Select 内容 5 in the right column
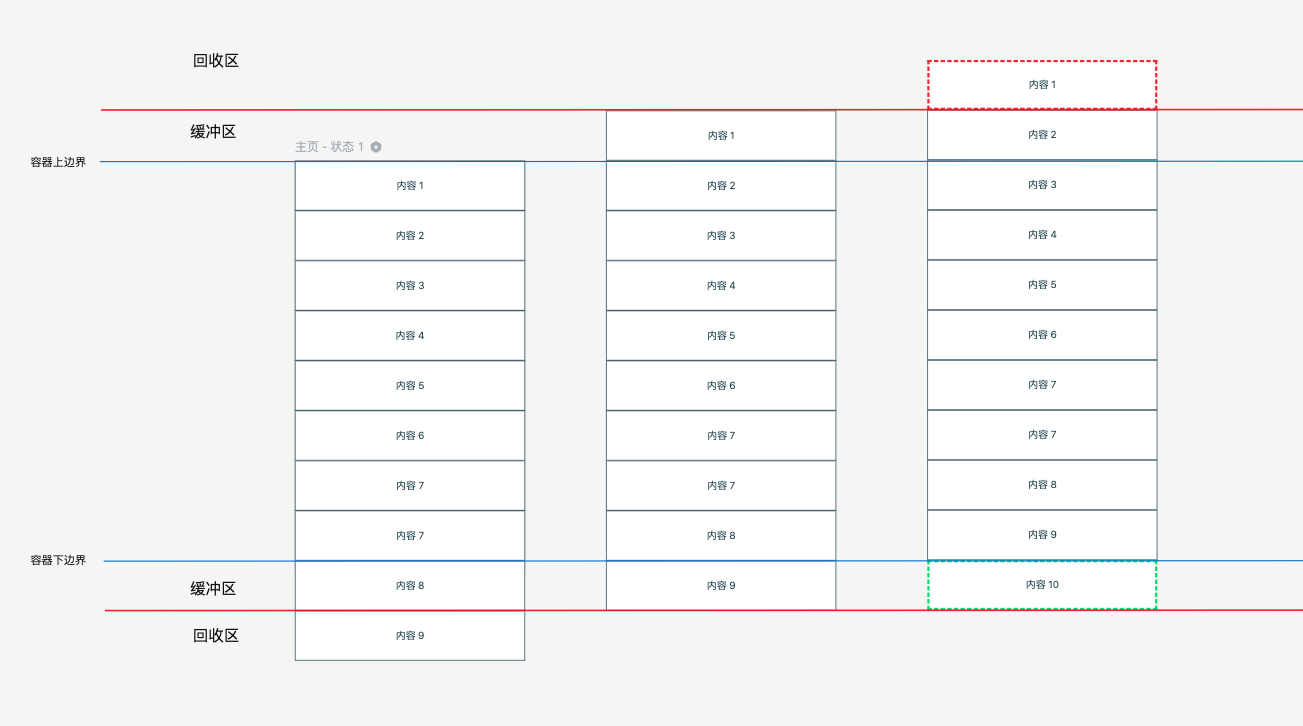Screen dimensions: 1303x726 (1042, 285)
